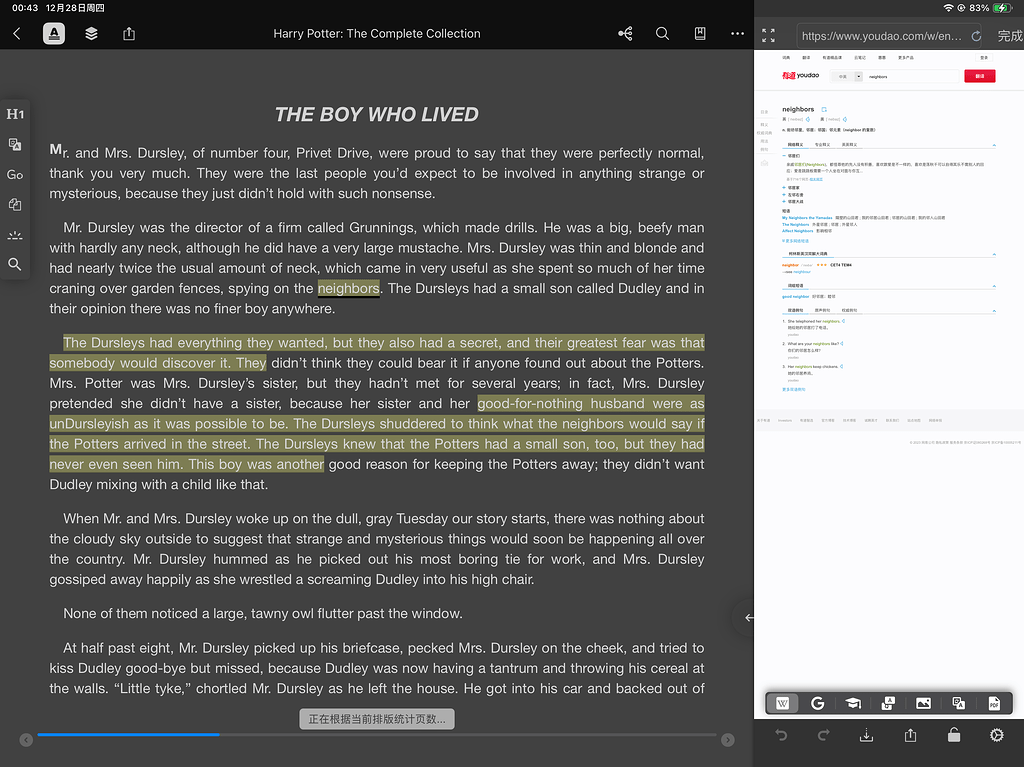Toggle the Wikipedia source button
This screenshot has height=767, width=1024.
point(782,703)
